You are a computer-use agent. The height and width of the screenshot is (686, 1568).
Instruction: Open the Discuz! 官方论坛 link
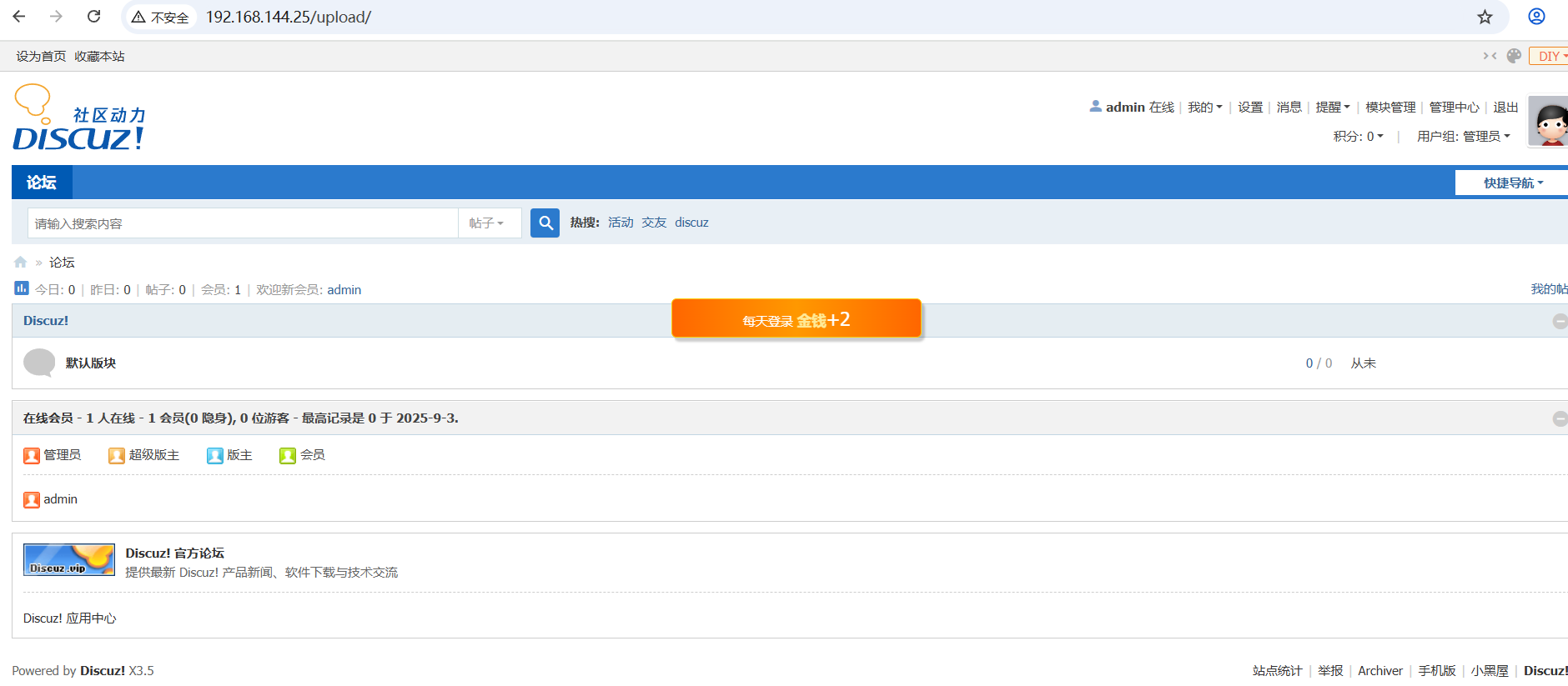point(174,553)
